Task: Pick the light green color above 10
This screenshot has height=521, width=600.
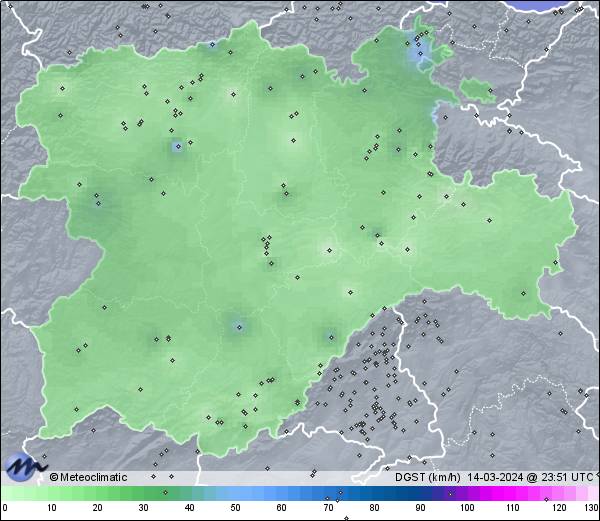Action: [52, 493]
